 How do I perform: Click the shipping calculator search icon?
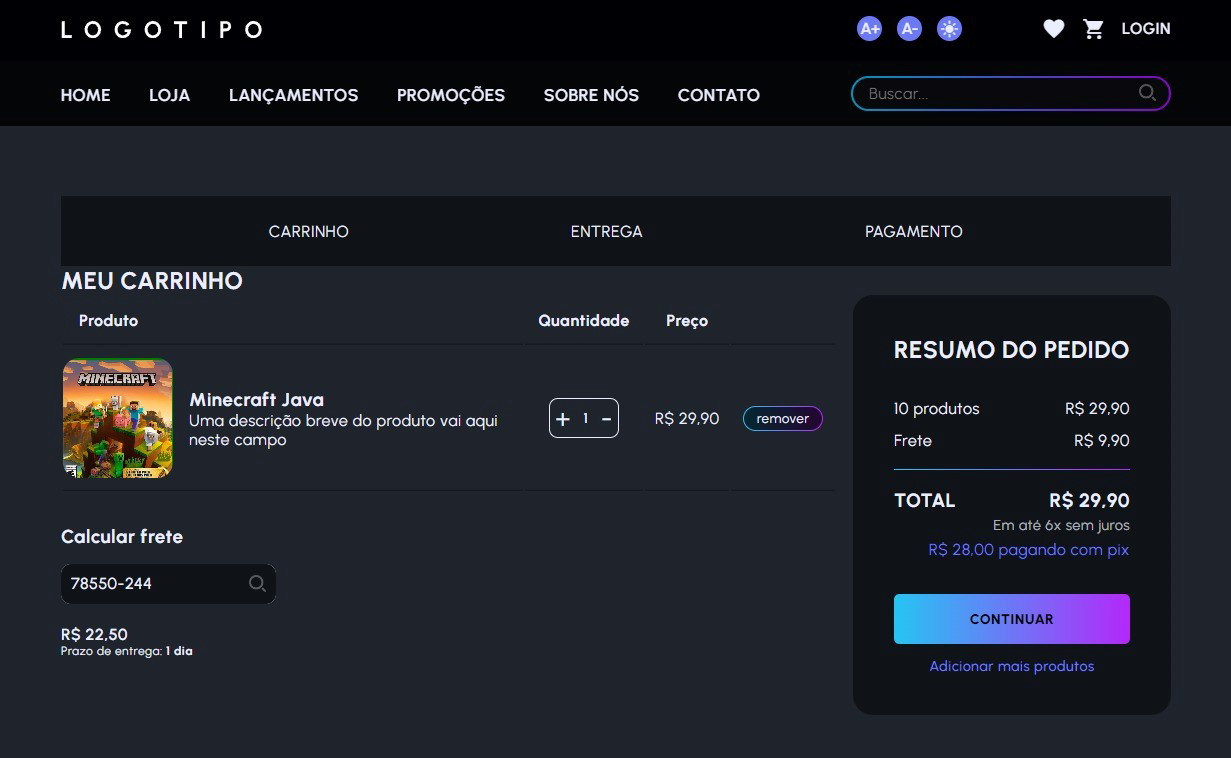[x=257, y=583]
